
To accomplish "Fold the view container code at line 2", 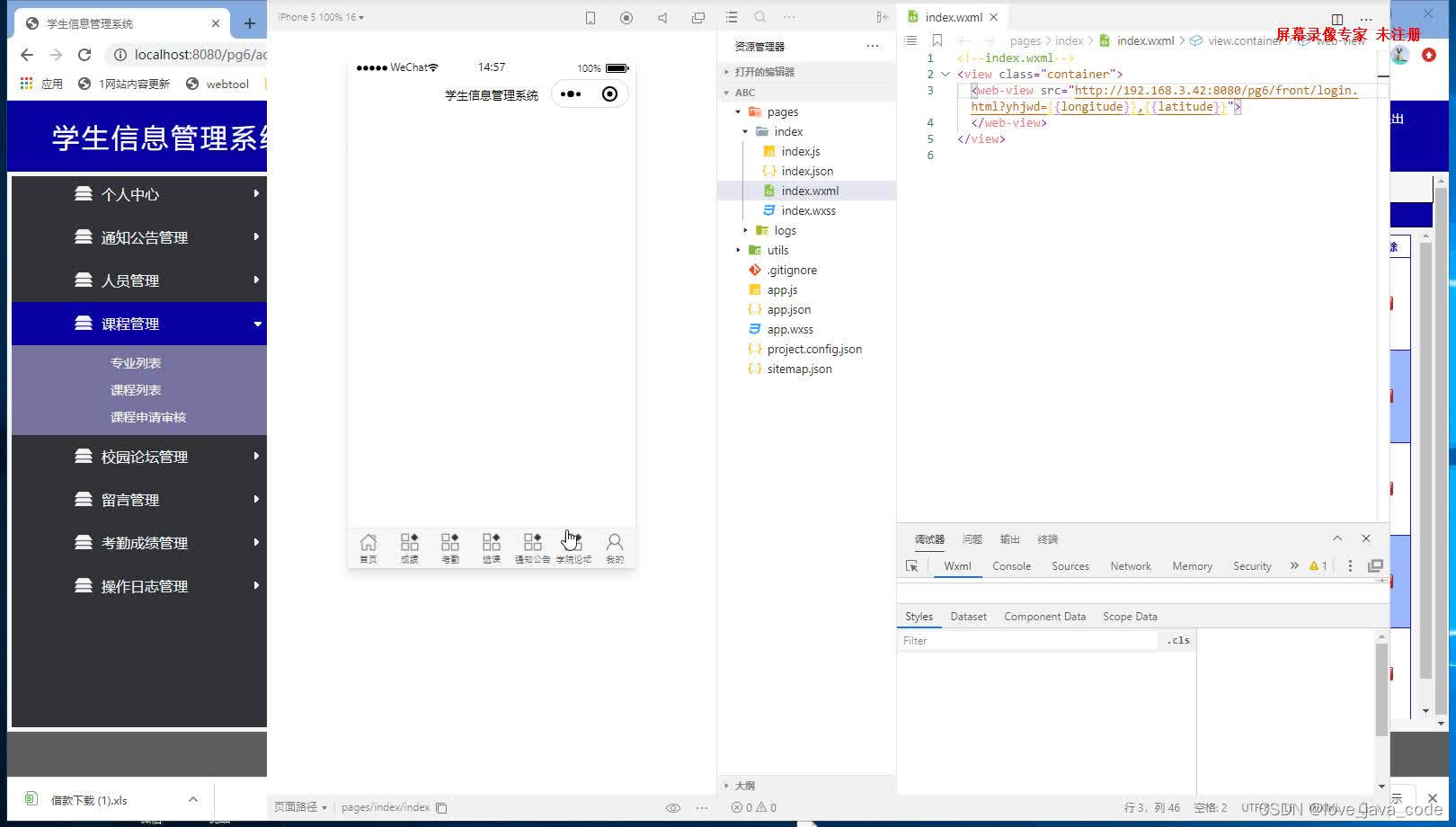I will 946,75.
